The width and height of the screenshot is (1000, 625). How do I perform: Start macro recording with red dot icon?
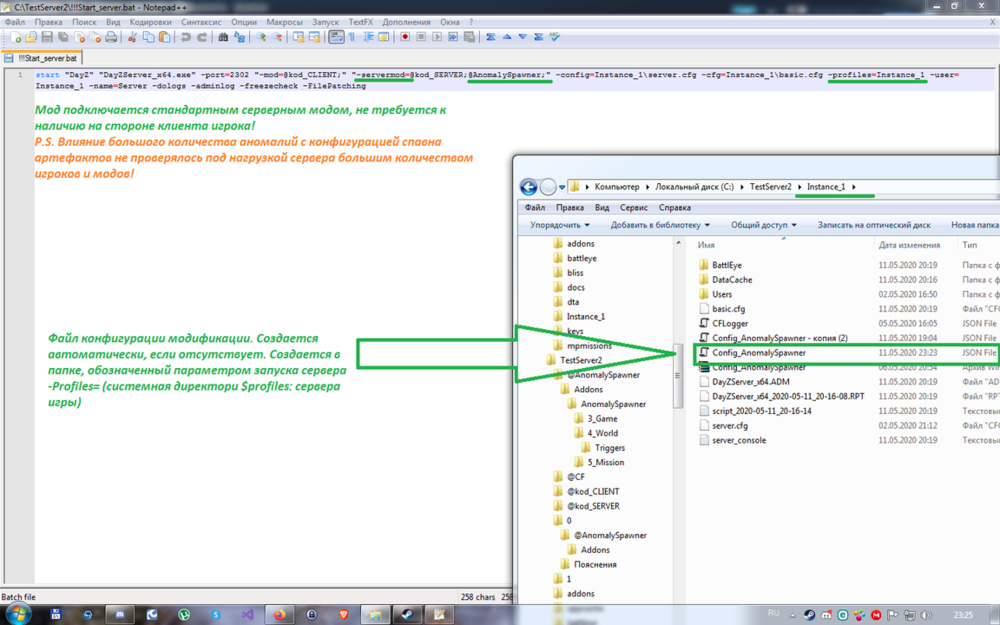click(405, 38)
